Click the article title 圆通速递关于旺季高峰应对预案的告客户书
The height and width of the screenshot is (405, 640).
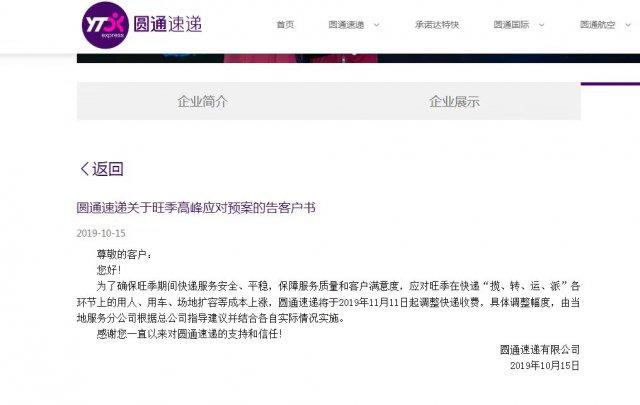(196, 208)
